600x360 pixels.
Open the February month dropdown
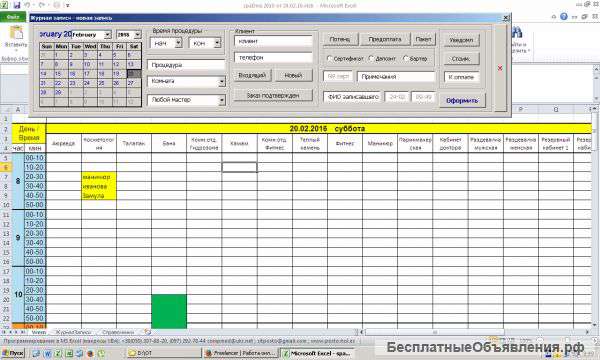pos(108,34)
